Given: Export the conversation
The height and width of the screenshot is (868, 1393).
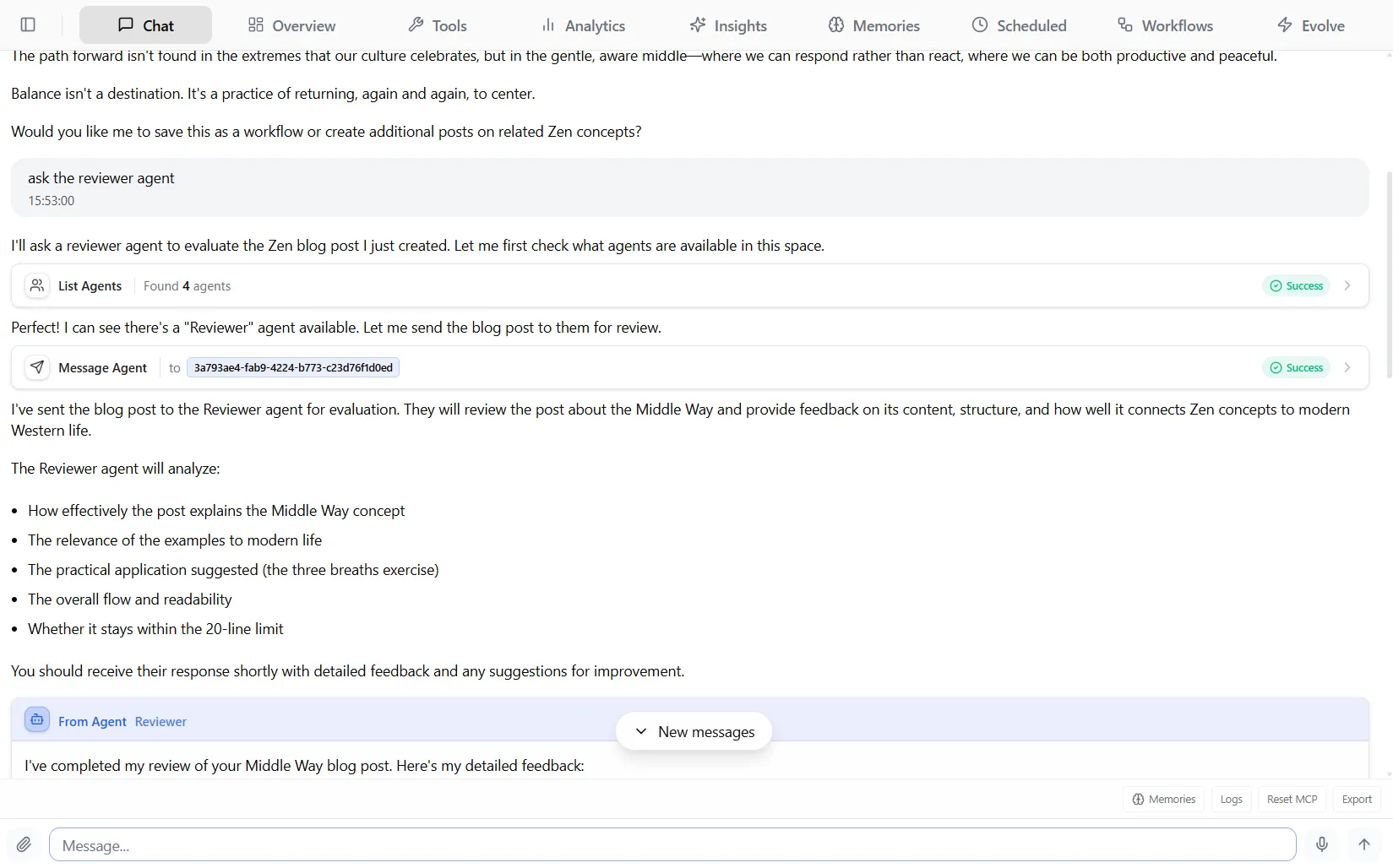Looking at the screenshot, I should pos(1356,799).
